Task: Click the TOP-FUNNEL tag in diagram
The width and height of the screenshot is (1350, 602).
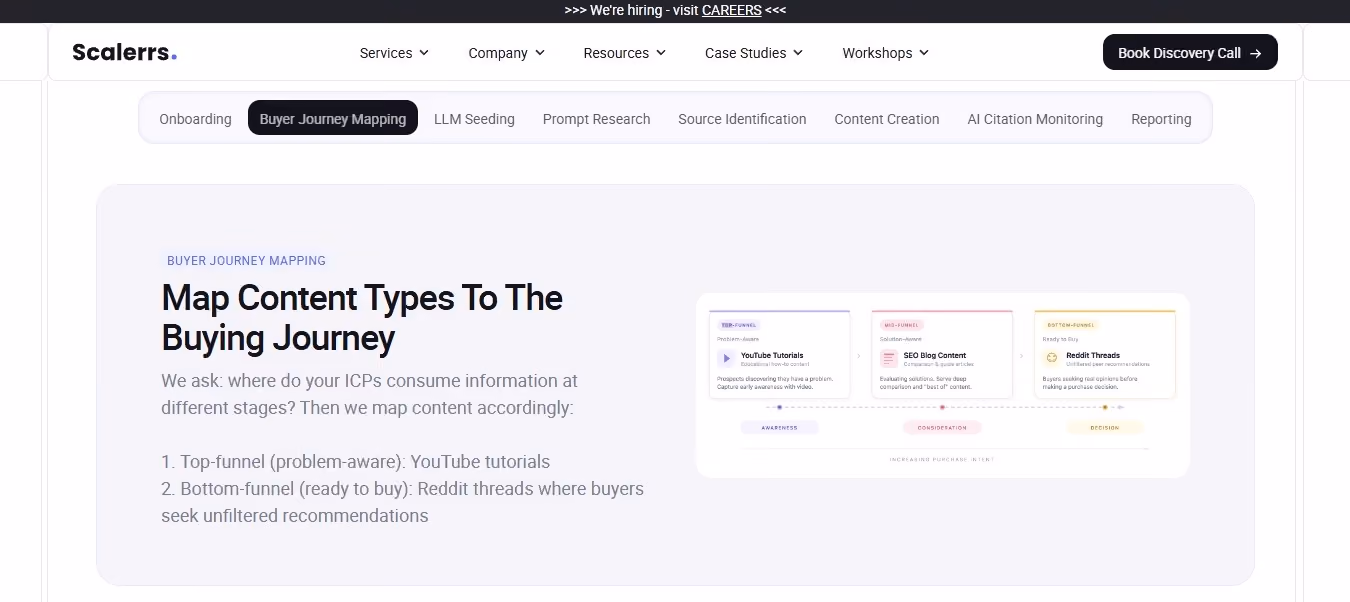Action: pos(740,325)
